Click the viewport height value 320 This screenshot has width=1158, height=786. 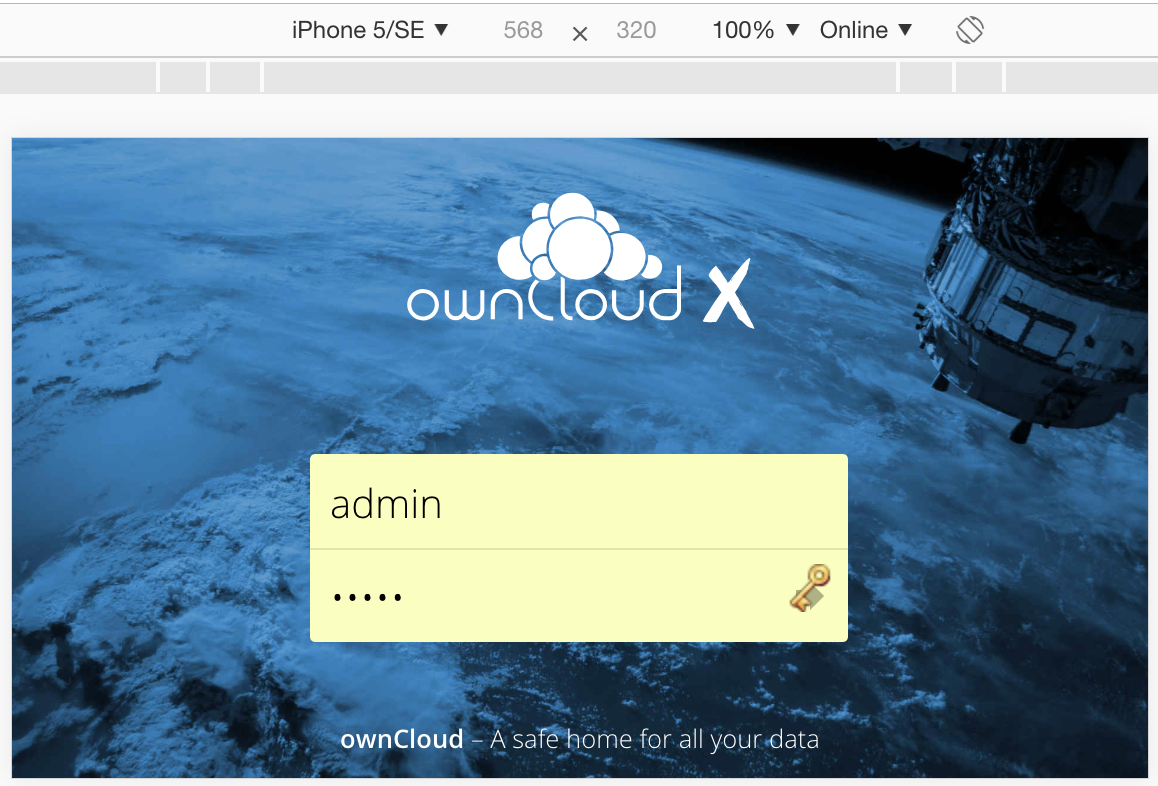coord(636,30)
